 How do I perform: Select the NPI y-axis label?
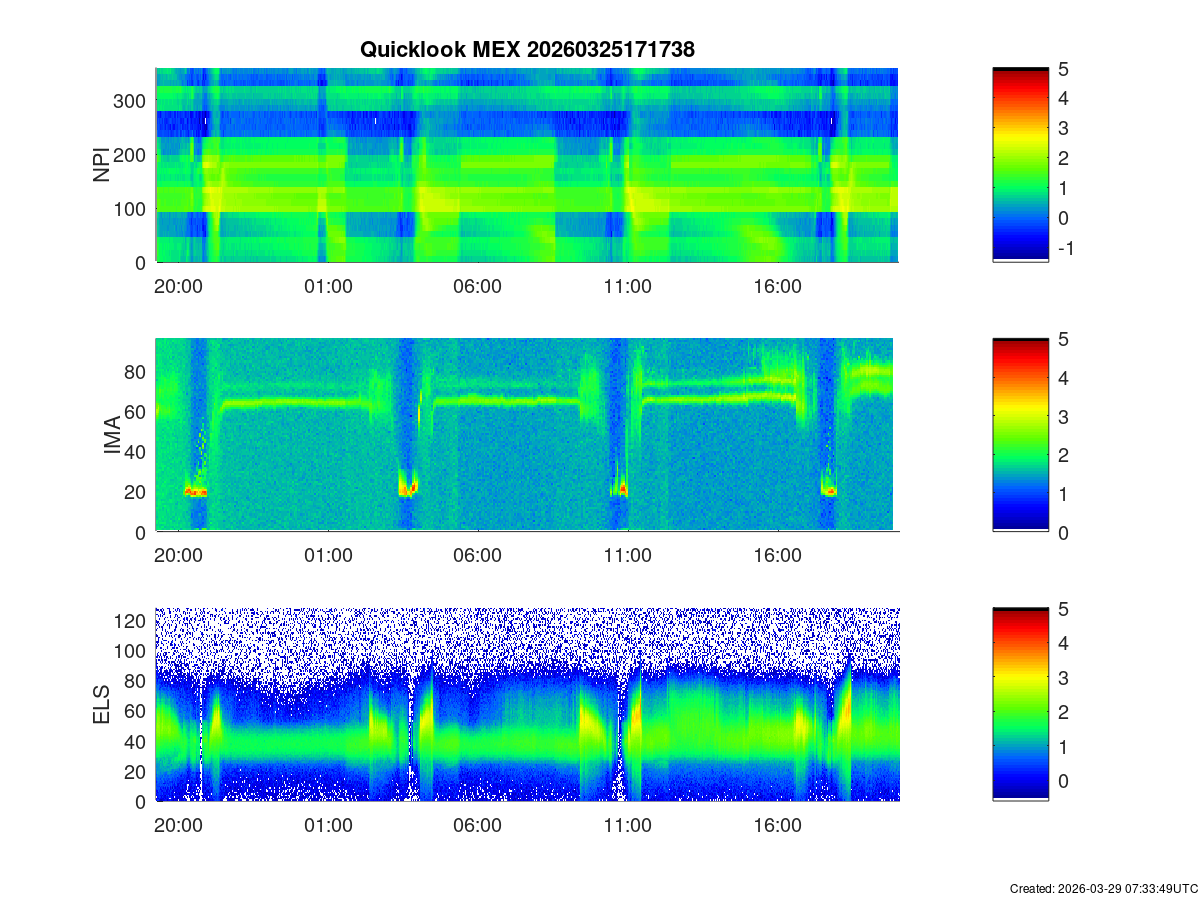(x=101, y=165)
